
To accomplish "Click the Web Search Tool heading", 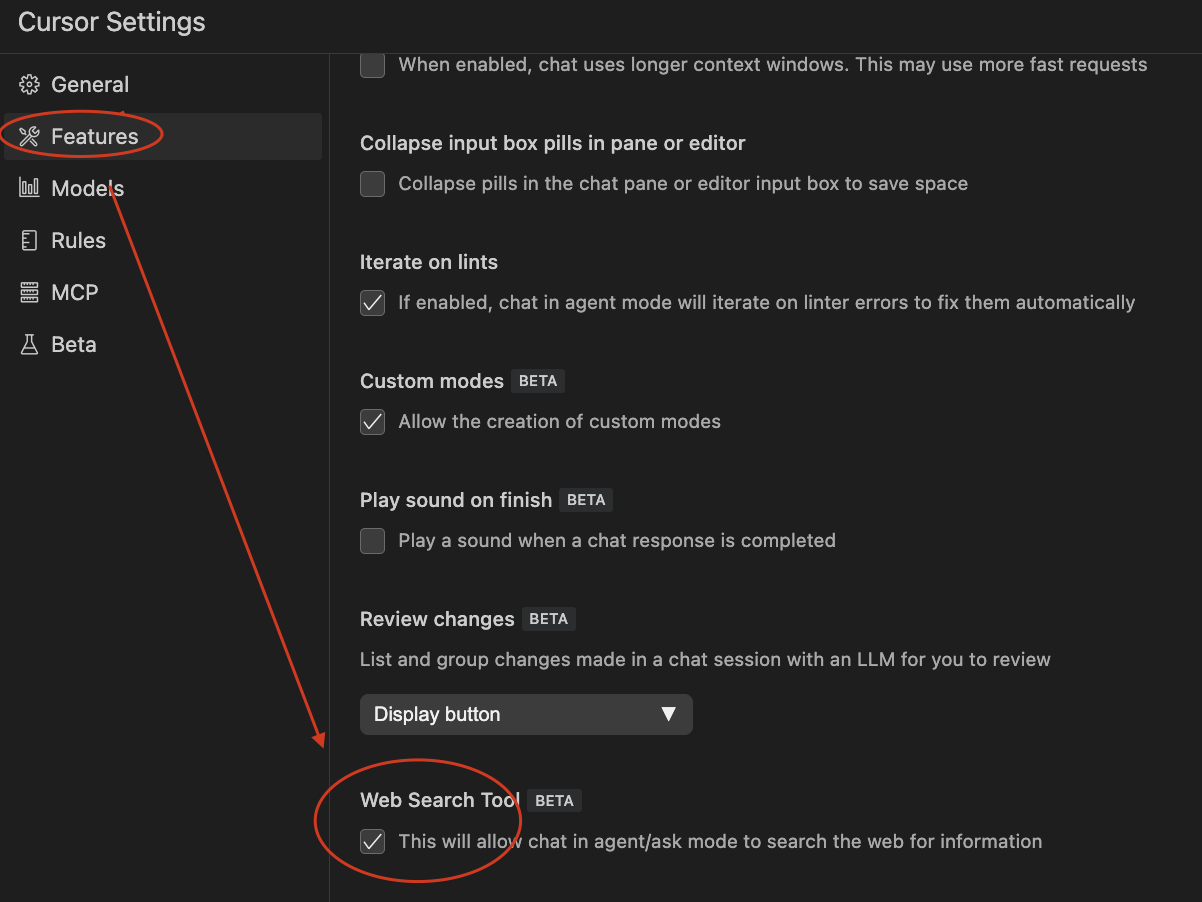I will (439, 800).
